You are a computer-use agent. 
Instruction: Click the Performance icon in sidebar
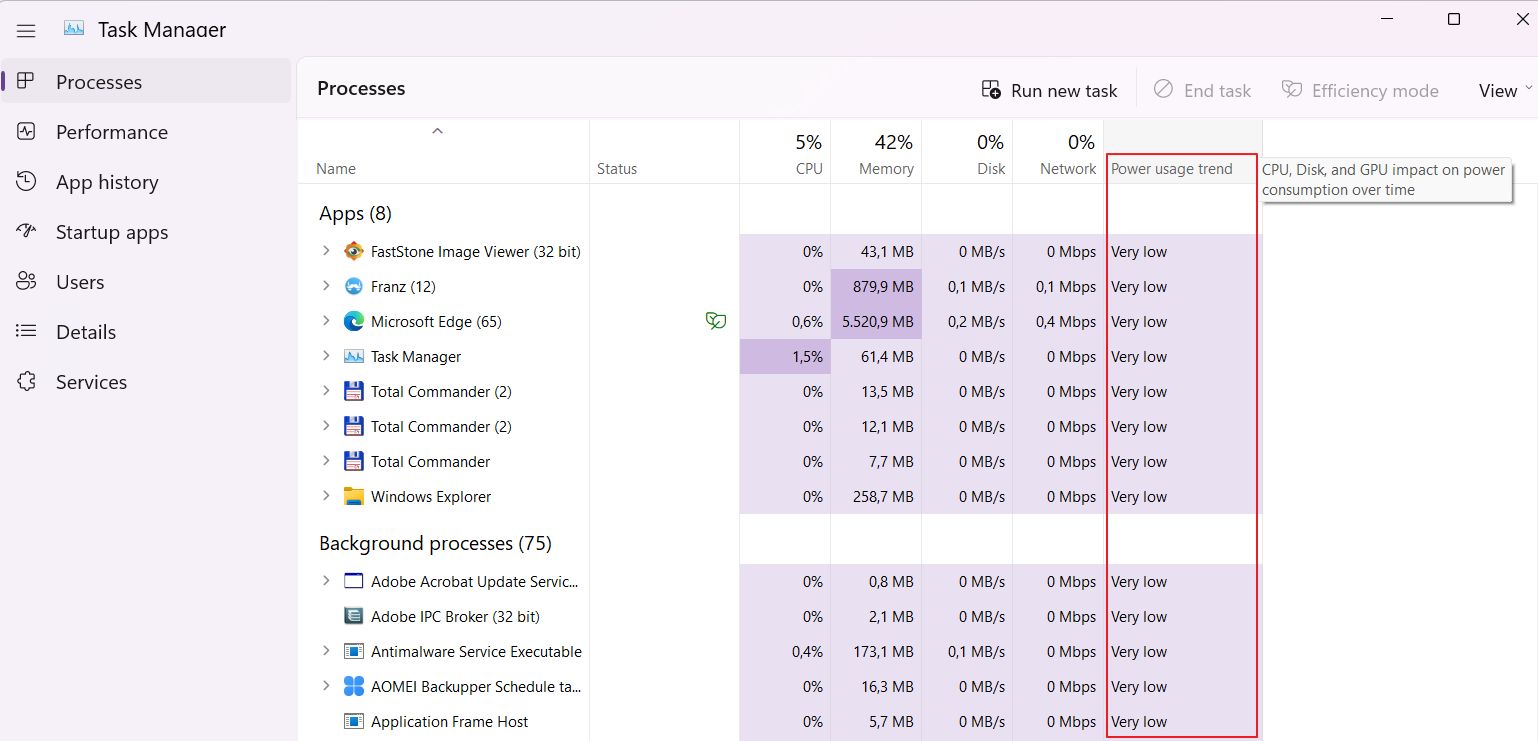(x=27, y=132)
